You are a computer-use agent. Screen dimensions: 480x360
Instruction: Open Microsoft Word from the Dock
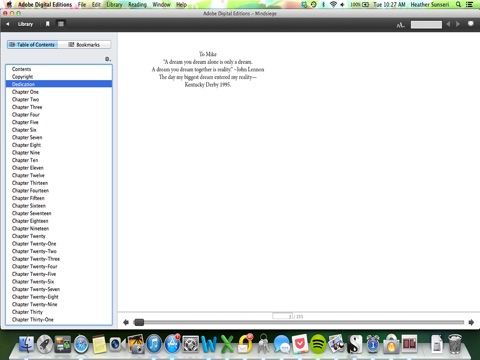[x=209, y=344]
